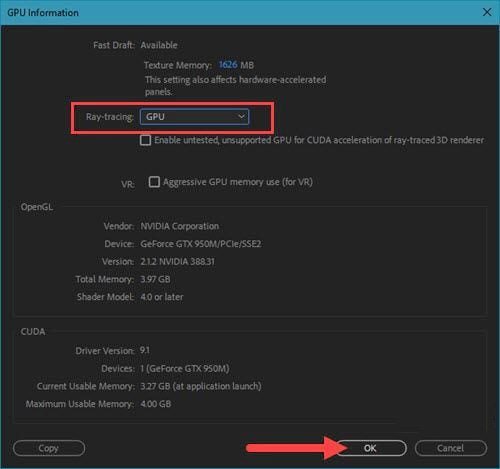Click the 2.1.2 NVIDIA 388.31 version text
The image size is (500, 469).
coord(178,262)
